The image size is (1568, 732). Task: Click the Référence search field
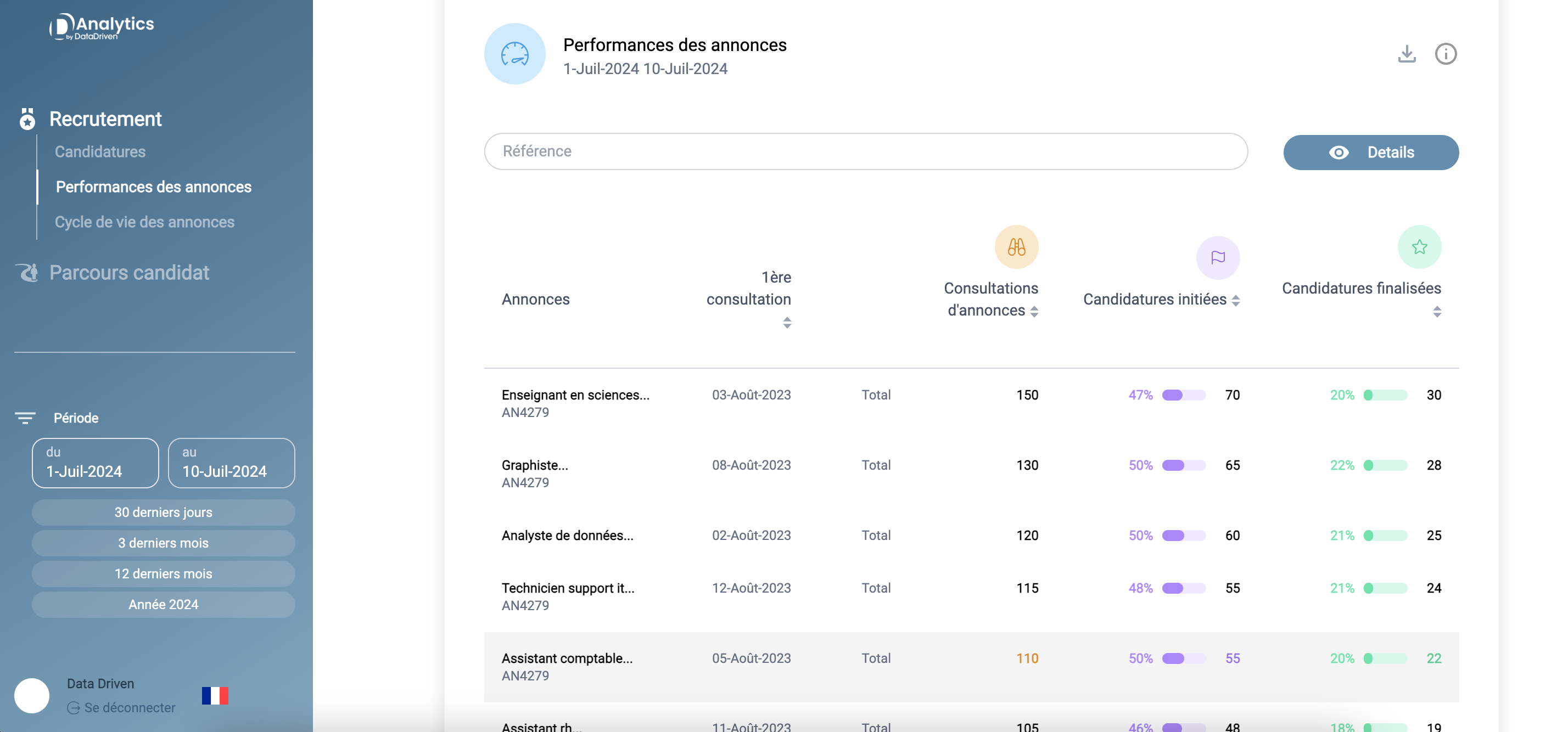click(x=865, y=151)
